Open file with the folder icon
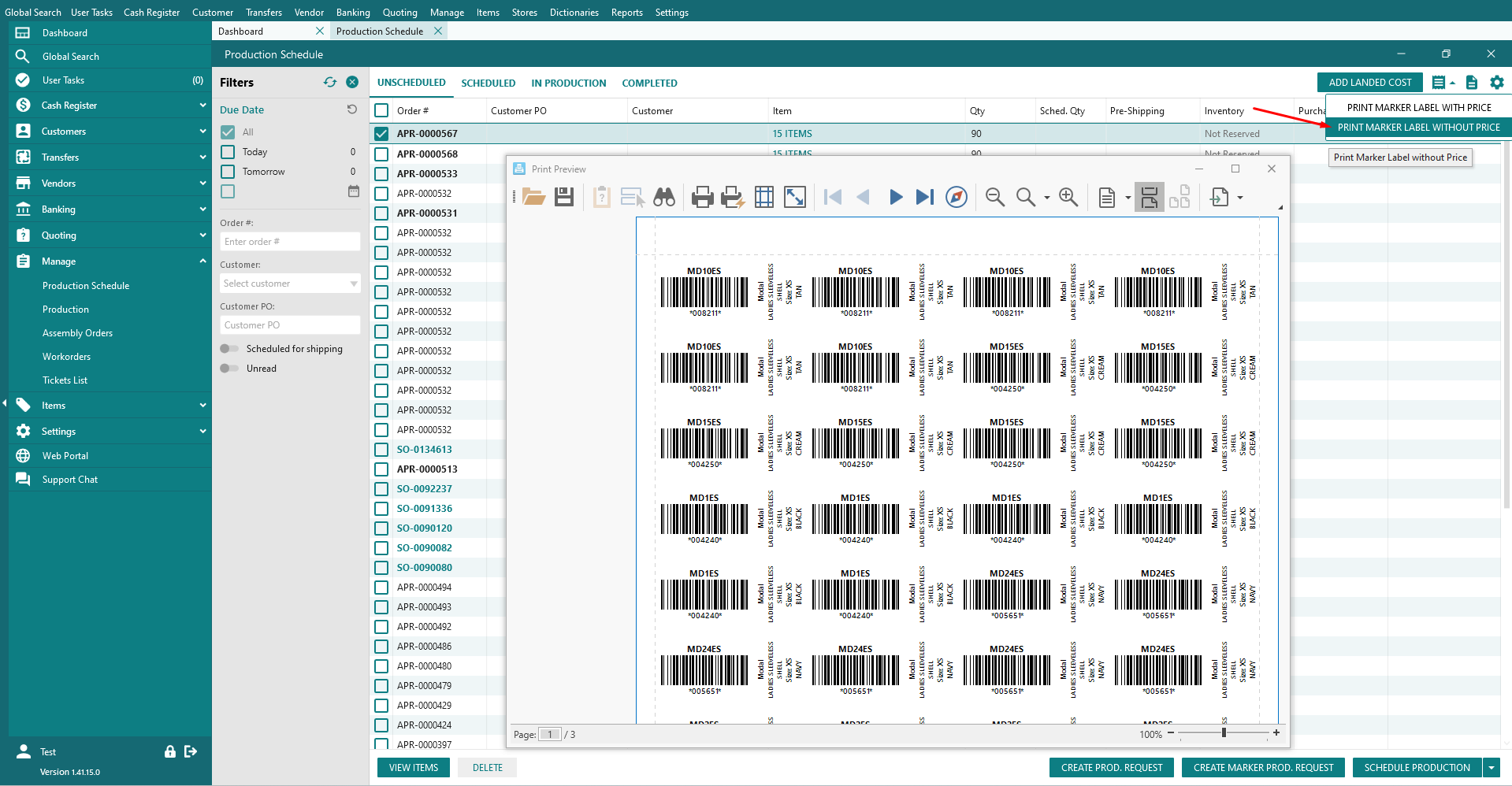The image size is (1512, 786). (534, 197)
